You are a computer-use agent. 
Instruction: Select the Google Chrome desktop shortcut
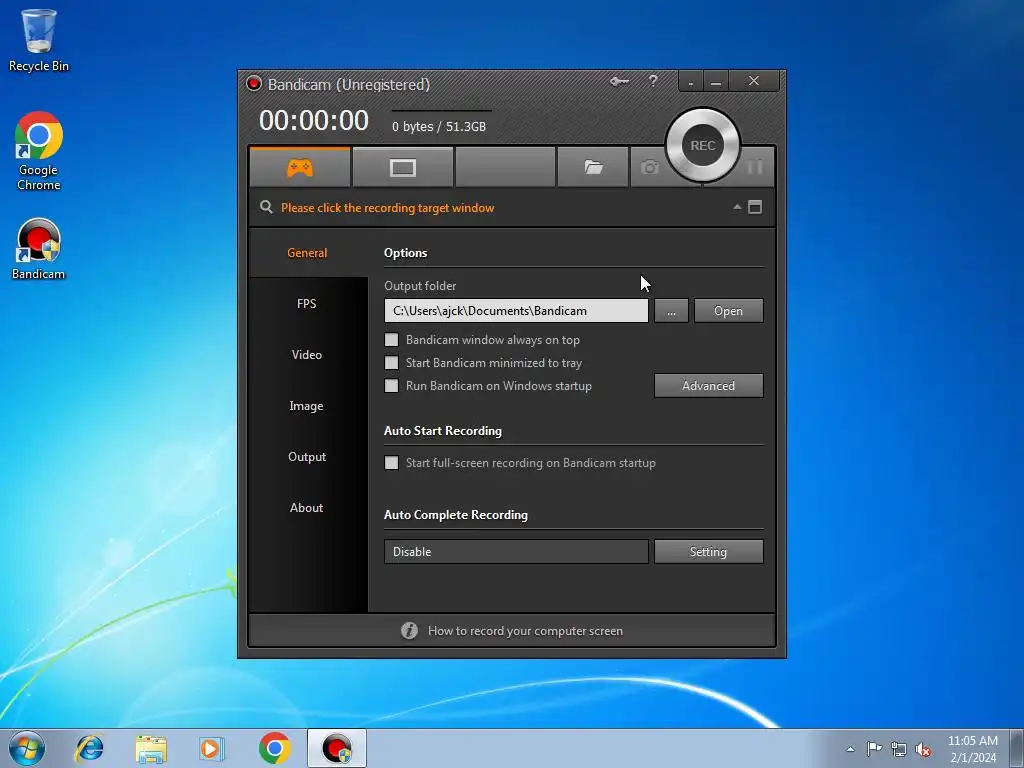(39, 151)
